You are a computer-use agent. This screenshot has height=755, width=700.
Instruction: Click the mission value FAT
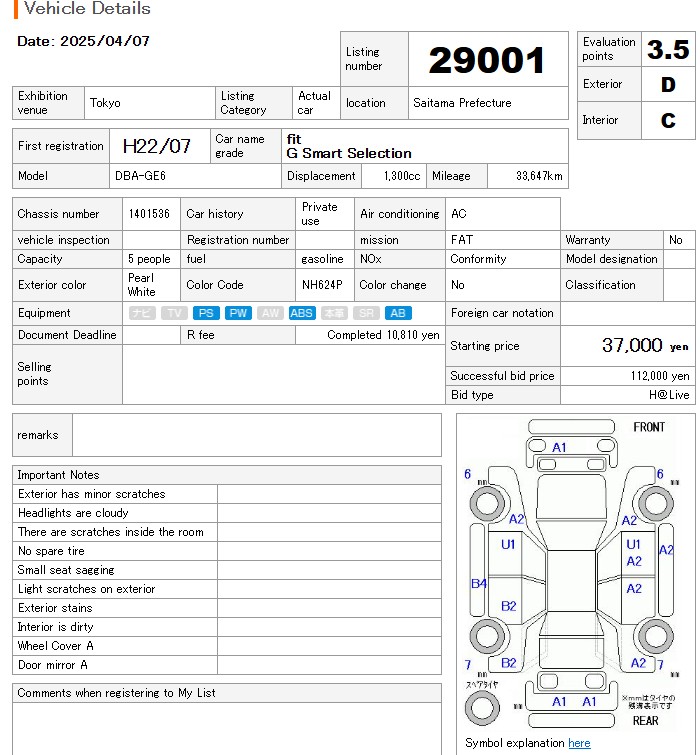(462, 240)
